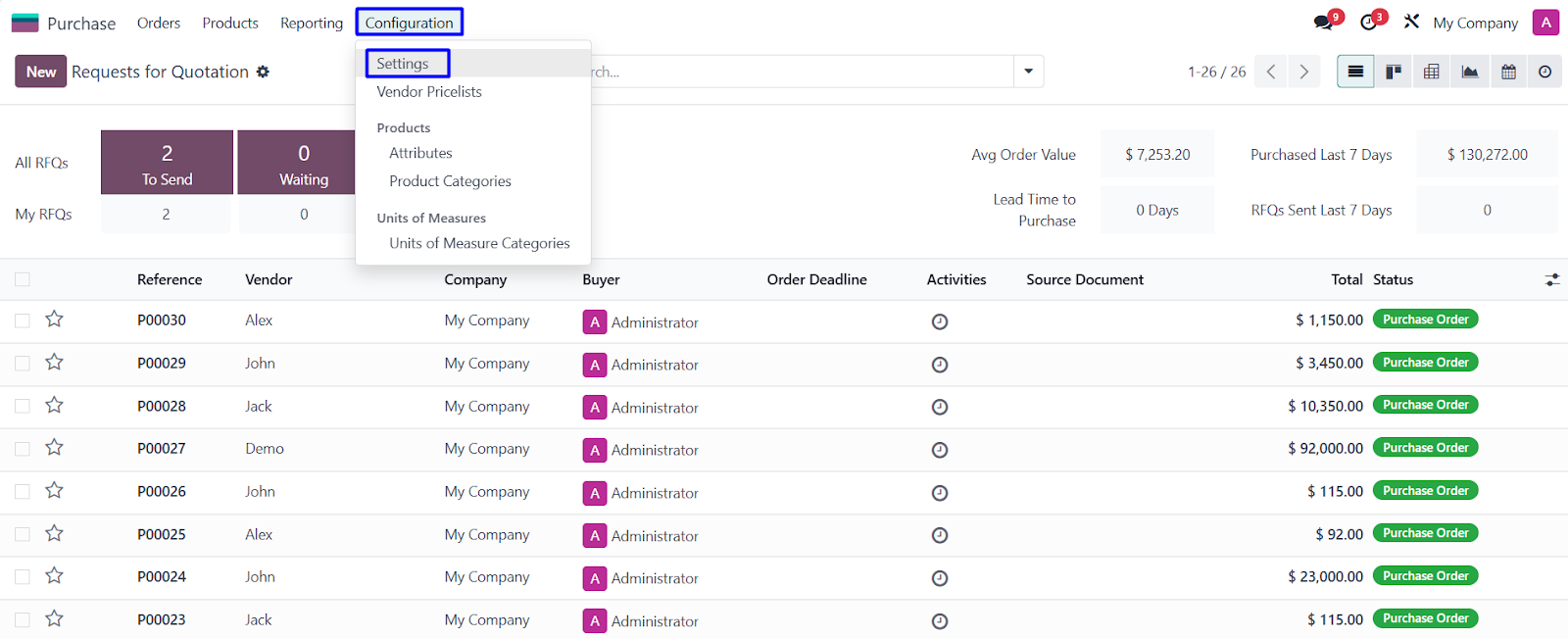1568x639 pixels.
Task: Open the messages conversations icon
Action: pyautogui.click(x=1324, y=22)
